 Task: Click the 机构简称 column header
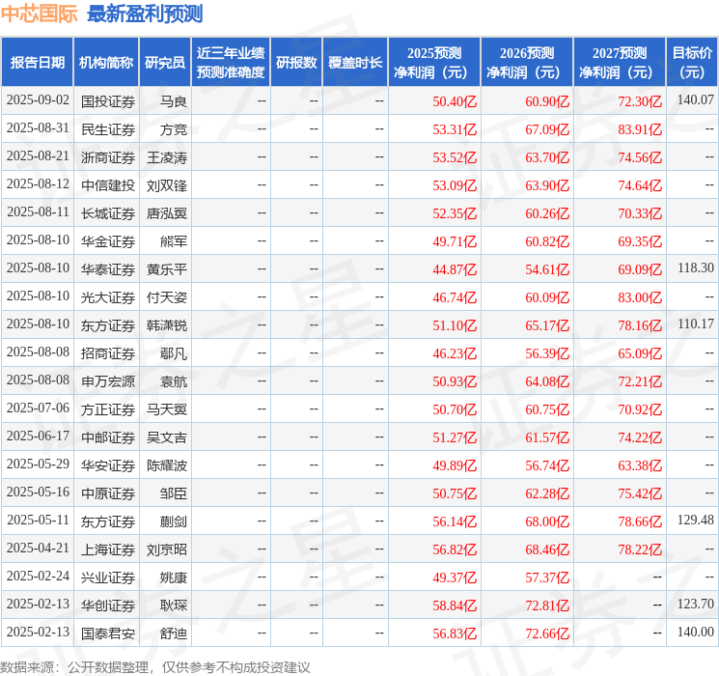pos(106,62)
